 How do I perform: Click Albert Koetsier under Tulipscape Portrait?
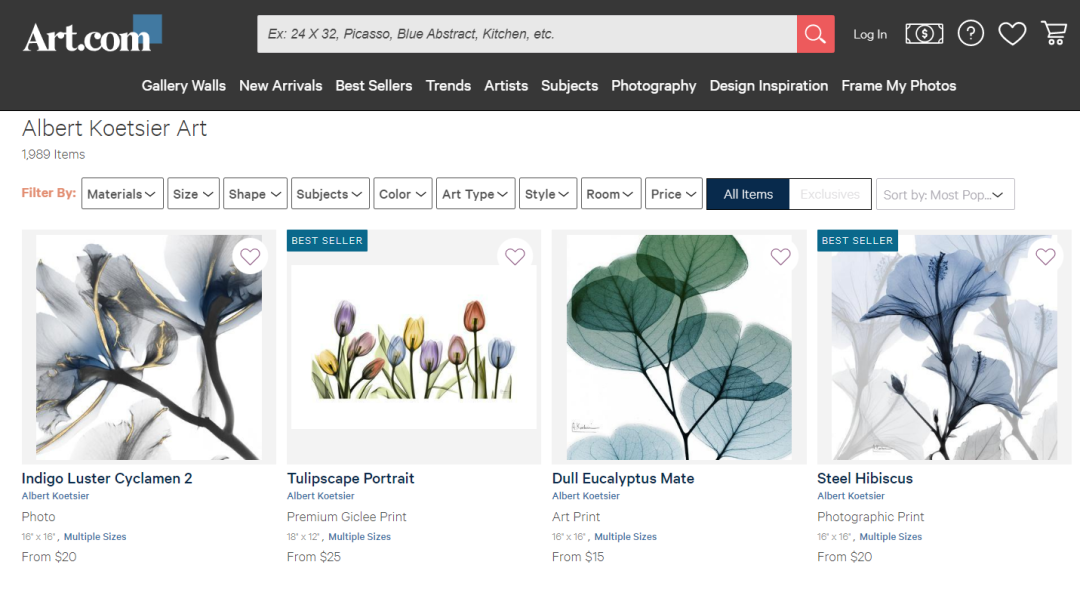point(320,496)
